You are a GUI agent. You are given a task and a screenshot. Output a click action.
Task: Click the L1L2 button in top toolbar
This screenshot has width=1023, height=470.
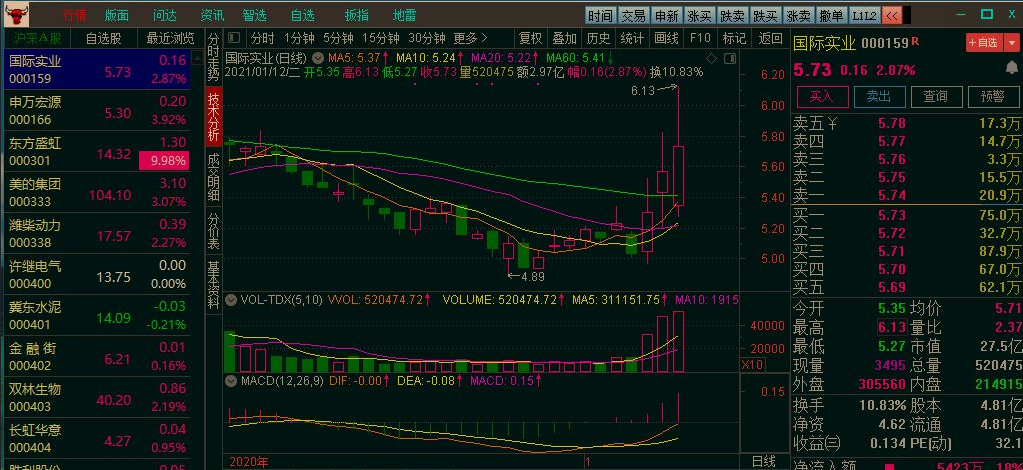click(x=864, y=16)
